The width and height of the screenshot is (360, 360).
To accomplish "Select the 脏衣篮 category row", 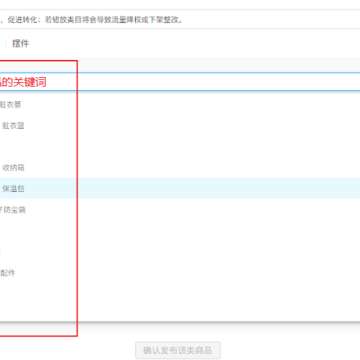I will [x=180, y=126].
